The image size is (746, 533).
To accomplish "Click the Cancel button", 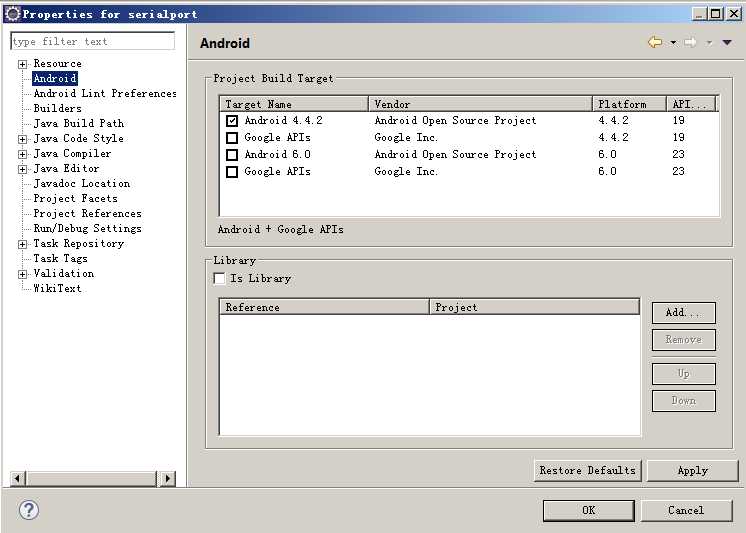I will (686, 510).
